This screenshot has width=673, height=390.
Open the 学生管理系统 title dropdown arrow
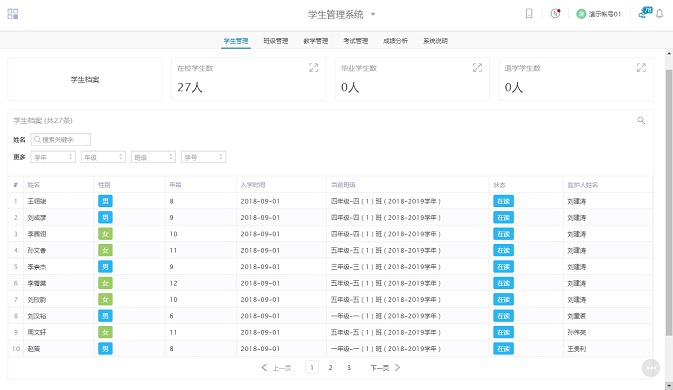click(x=373, y=14)
